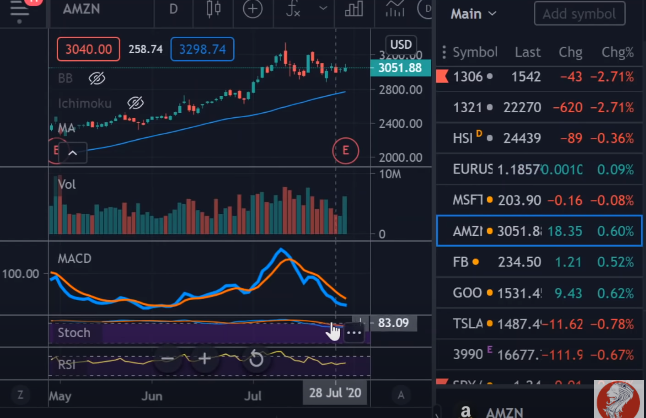Zoom in the chart with plus button
The height and width of the screenshot is (418, 646).
[x=204, y=359]
